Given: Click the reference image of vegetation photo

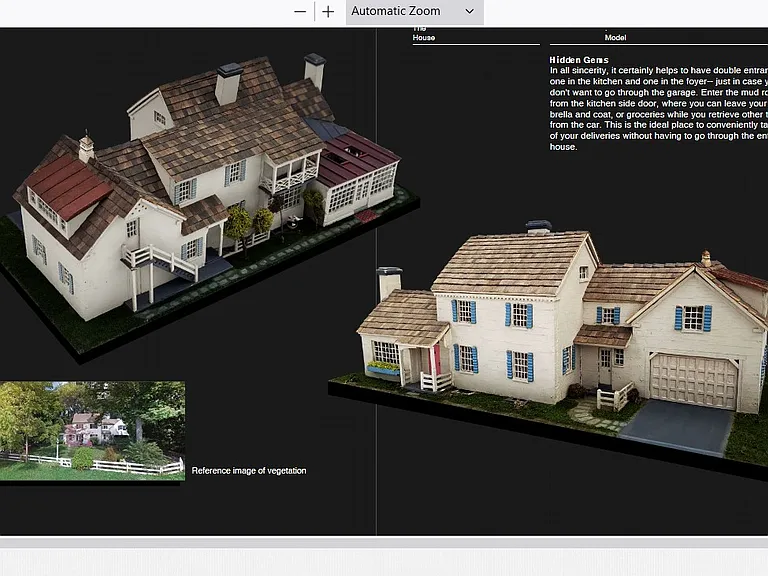Looking at the screenshot, I should point(93,431).
